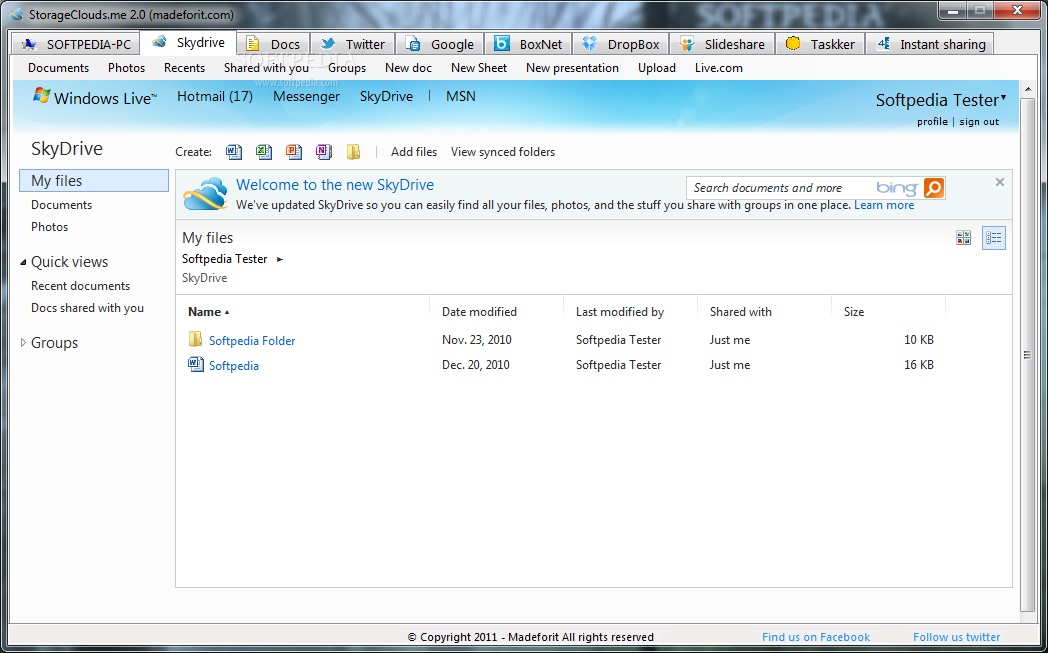Click the vertical scrollbar grip
Viewport: 1048px width, 653px height.
(1027, 355)
